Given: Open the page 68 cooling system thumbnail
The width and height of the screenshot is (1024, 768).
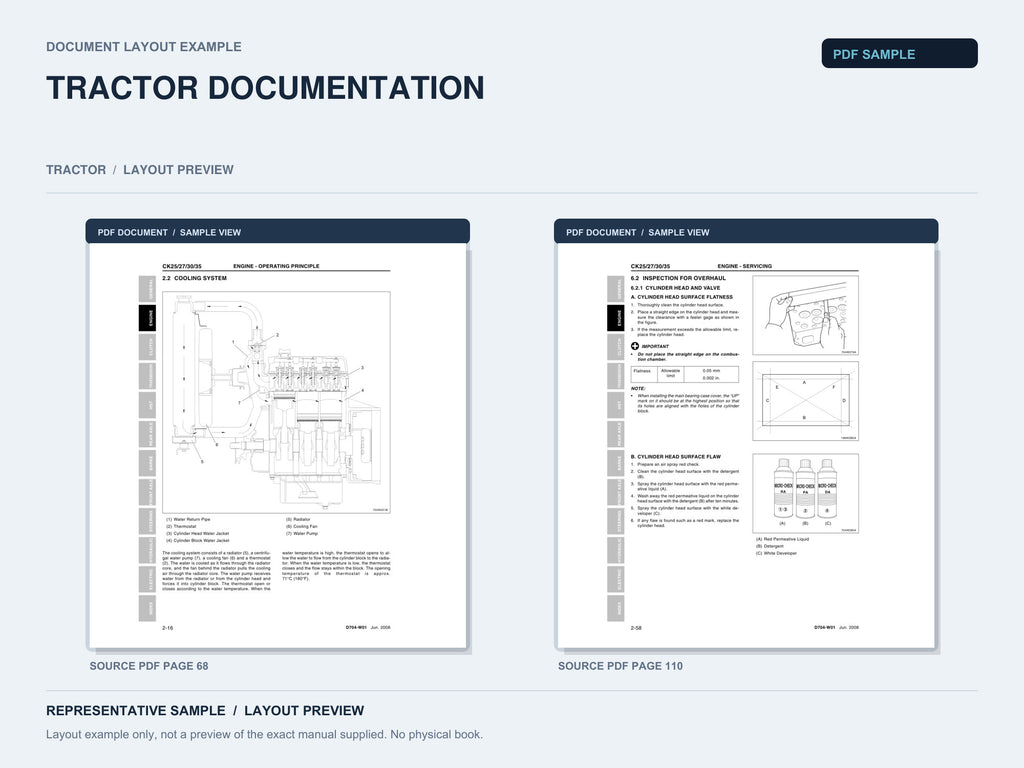Looking at the screenshot, I should [x=278, y=446].
